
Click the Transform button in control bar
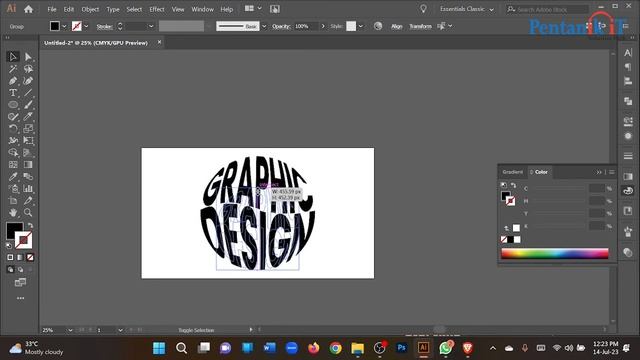tap(420, 26)
